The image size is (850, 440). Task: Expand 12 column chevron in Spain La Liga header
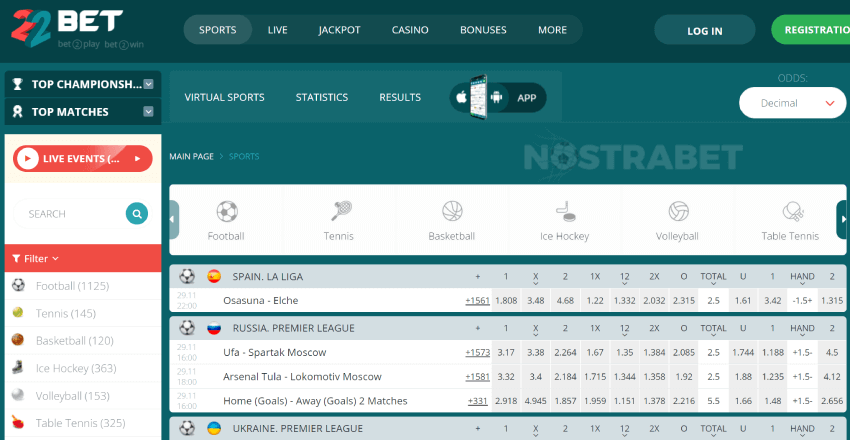coord(624,283)
